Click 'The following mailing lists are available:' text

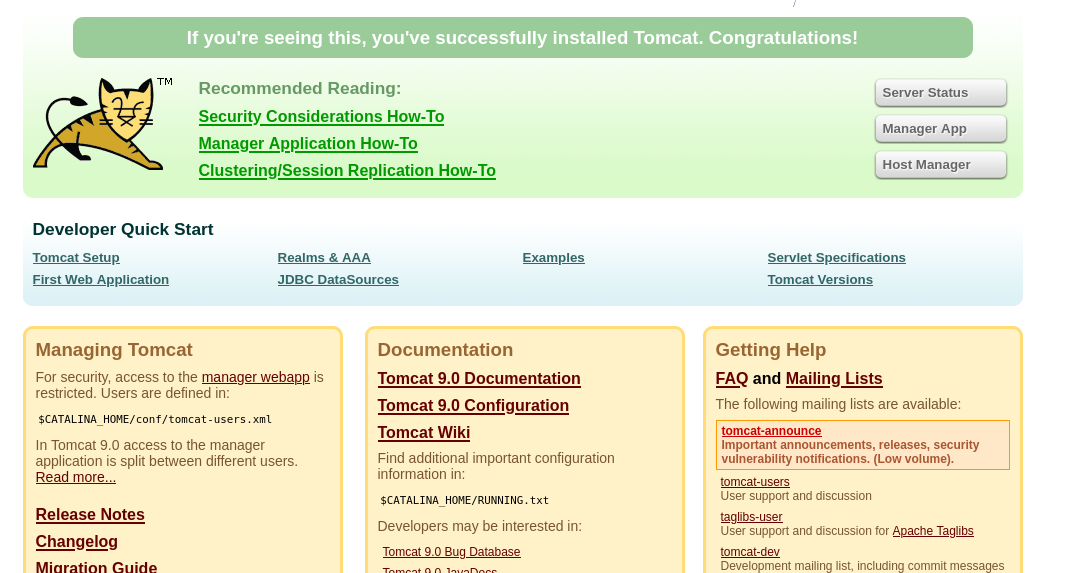pyautogui.click(x=838, y=405)
